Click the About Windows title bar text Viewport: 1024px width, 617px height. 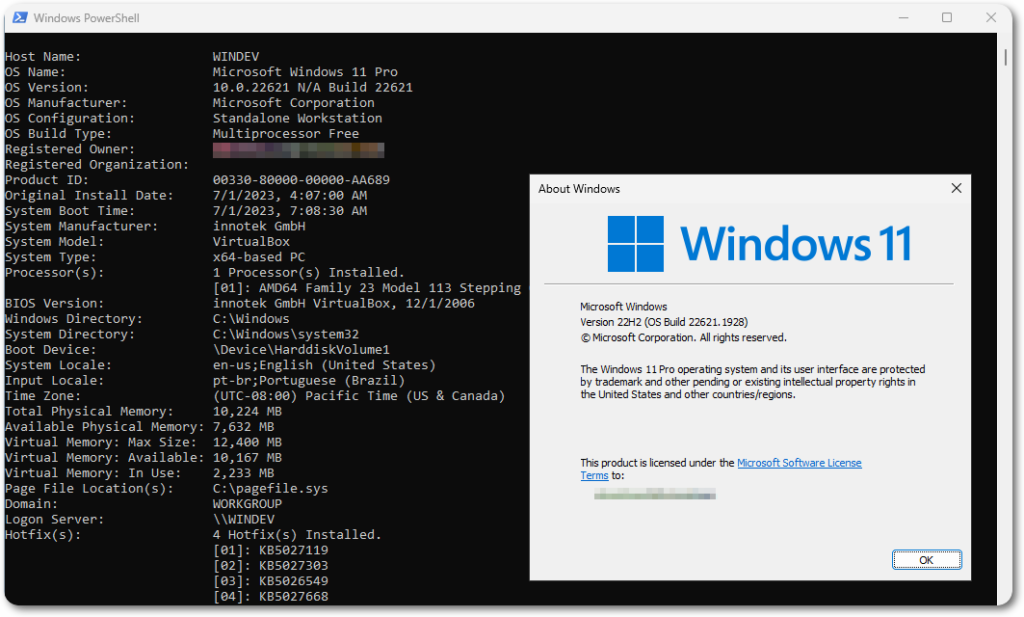tap(579, 189)
